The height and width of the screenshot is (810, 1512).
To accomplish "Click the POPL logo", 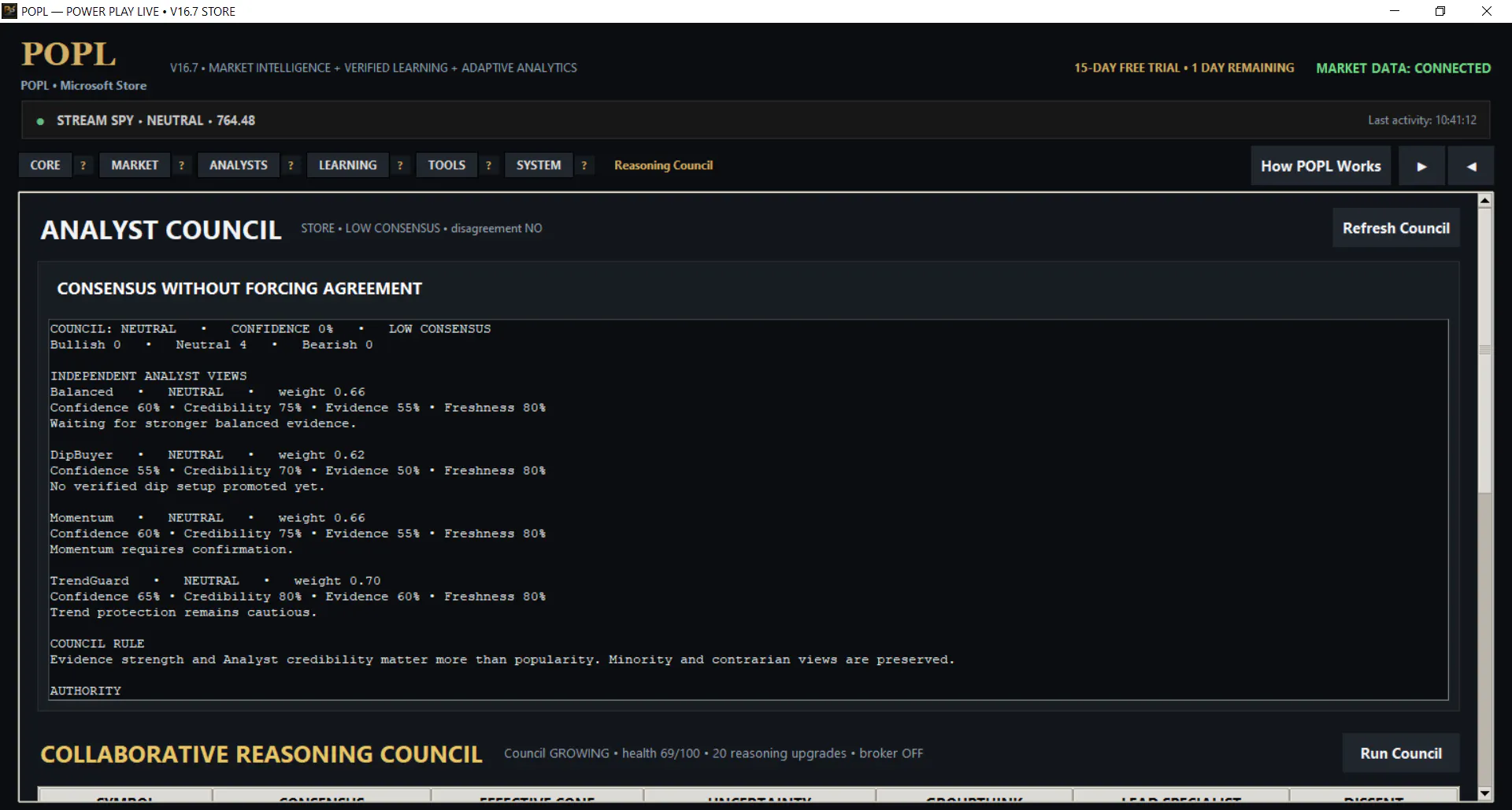I will pos(69,54).
